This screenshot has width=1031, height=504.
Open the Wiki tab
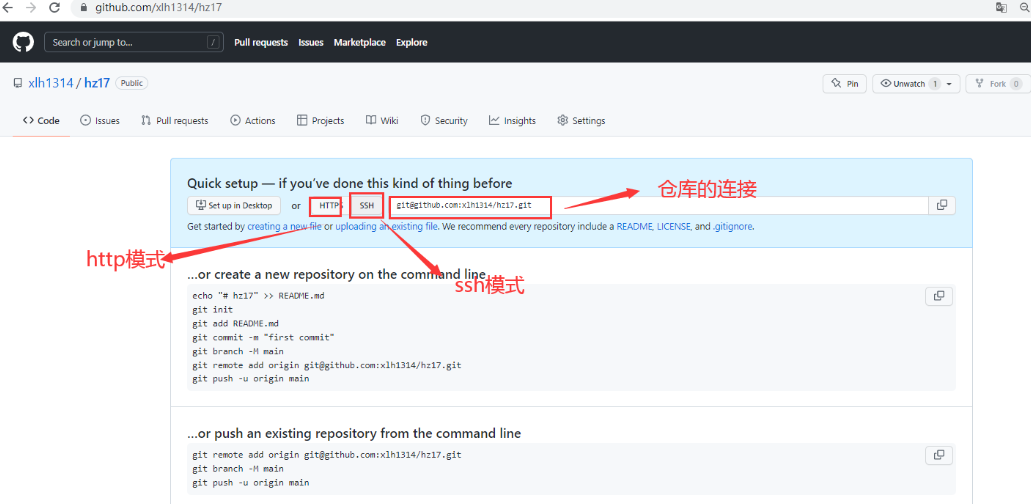[x=382, y=121]
